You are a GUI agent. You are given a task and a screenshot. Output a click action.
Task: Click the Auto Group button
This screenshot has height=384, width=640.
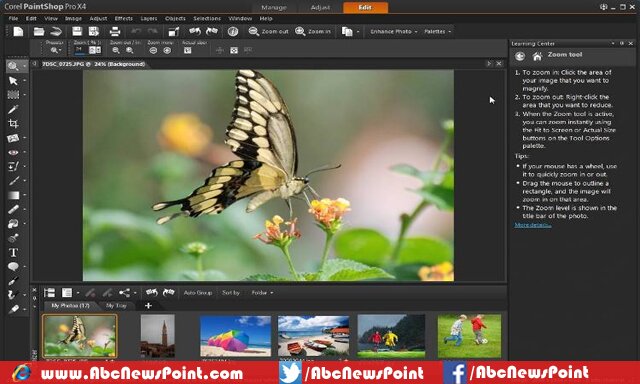click(198, 293)
